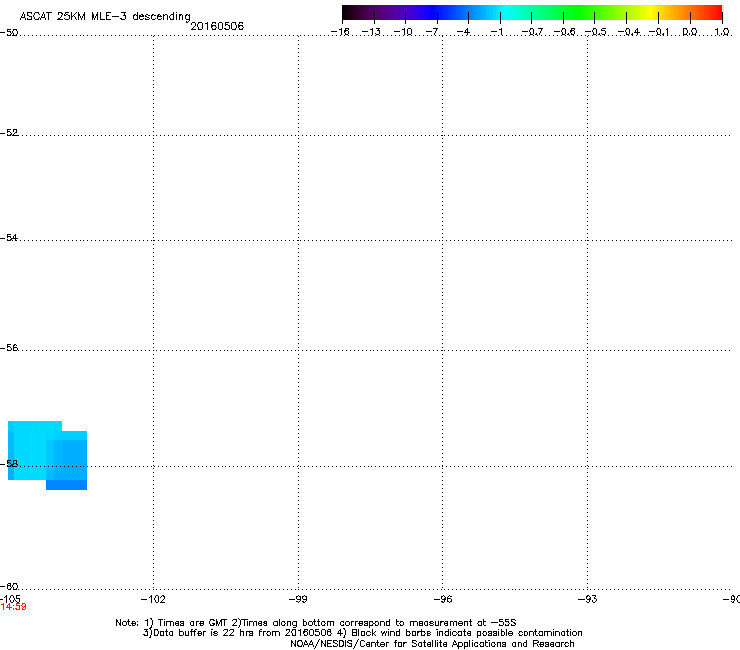This screenshot has height=650, width=740.
Task: Click the red pass timestamp below -105
Action: [14, 607]
